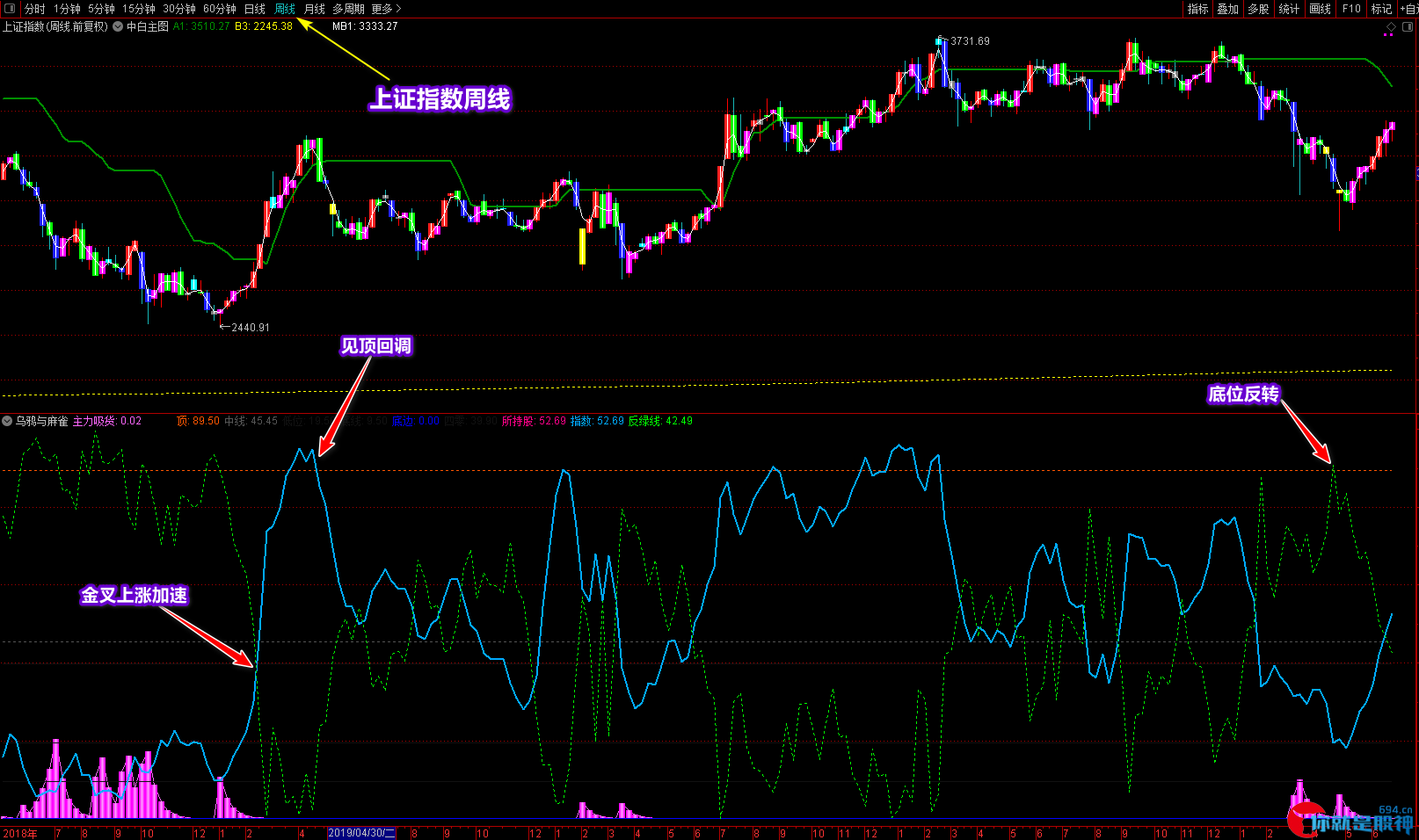Toggle the right panel layout icon
The image size is (1419, 840).
[x=1407, y=27]
